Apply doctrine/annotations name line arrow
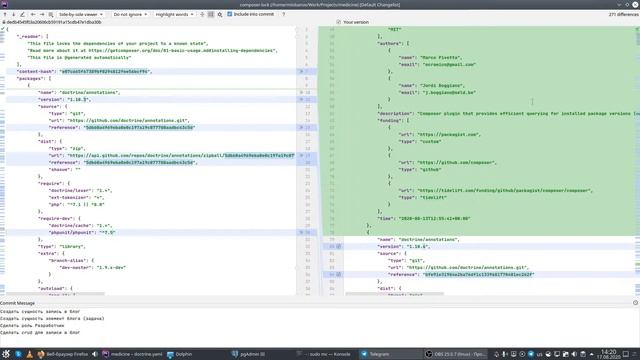The image size is (640, 360). click(x=302, y=92)
